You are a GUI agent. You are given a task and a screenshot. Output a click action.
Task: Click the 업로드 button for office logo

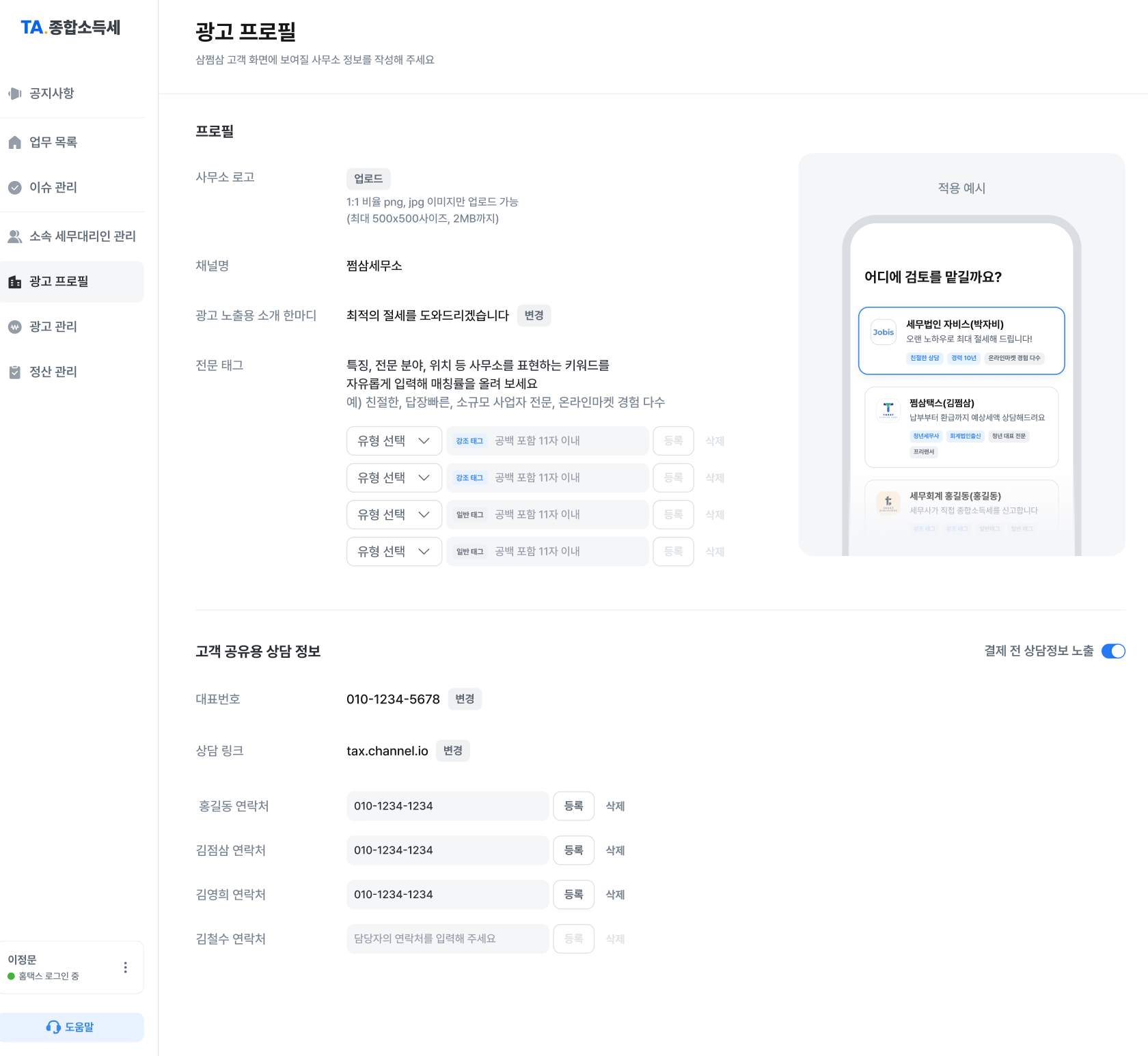coord(368,179)
